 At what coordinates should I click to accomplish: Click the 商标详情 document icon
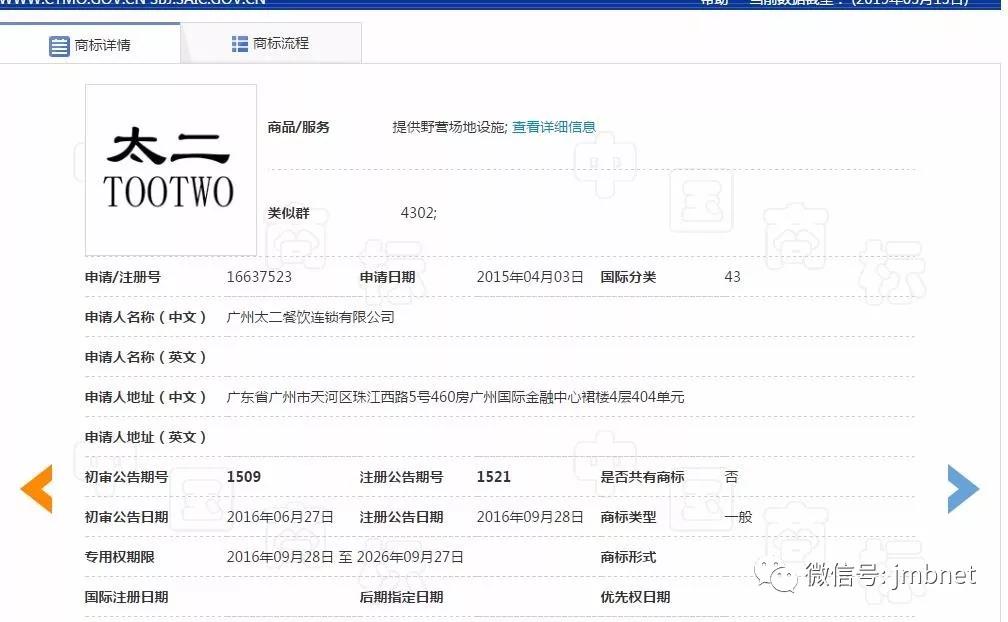[x=59, y=46]
